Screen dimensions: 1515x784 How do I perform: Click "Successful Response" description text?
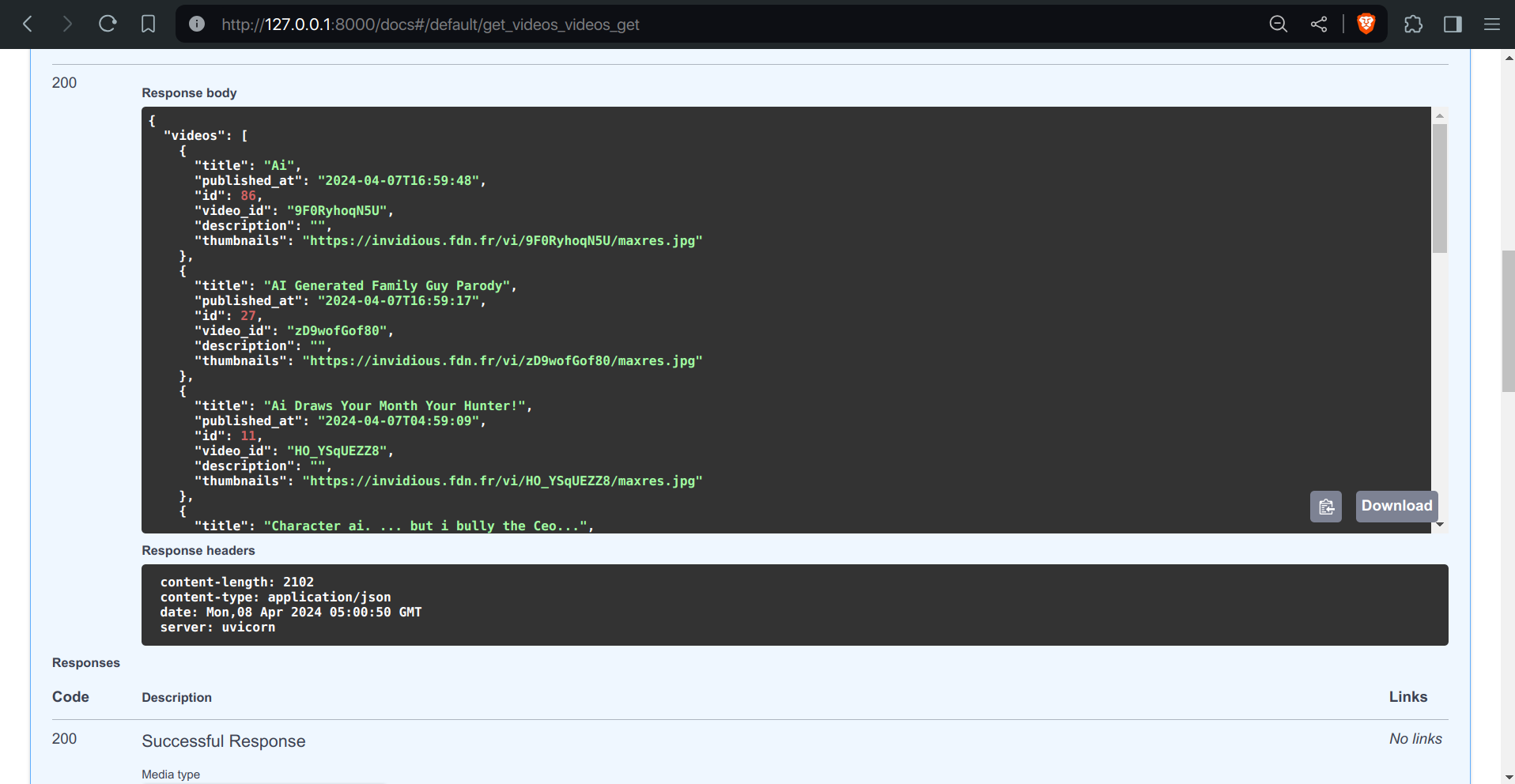[224, 741]
